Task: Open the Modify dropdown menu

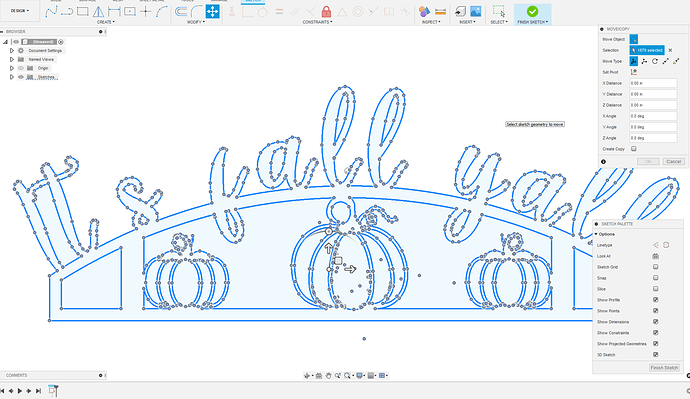Action: coord(195,22)
